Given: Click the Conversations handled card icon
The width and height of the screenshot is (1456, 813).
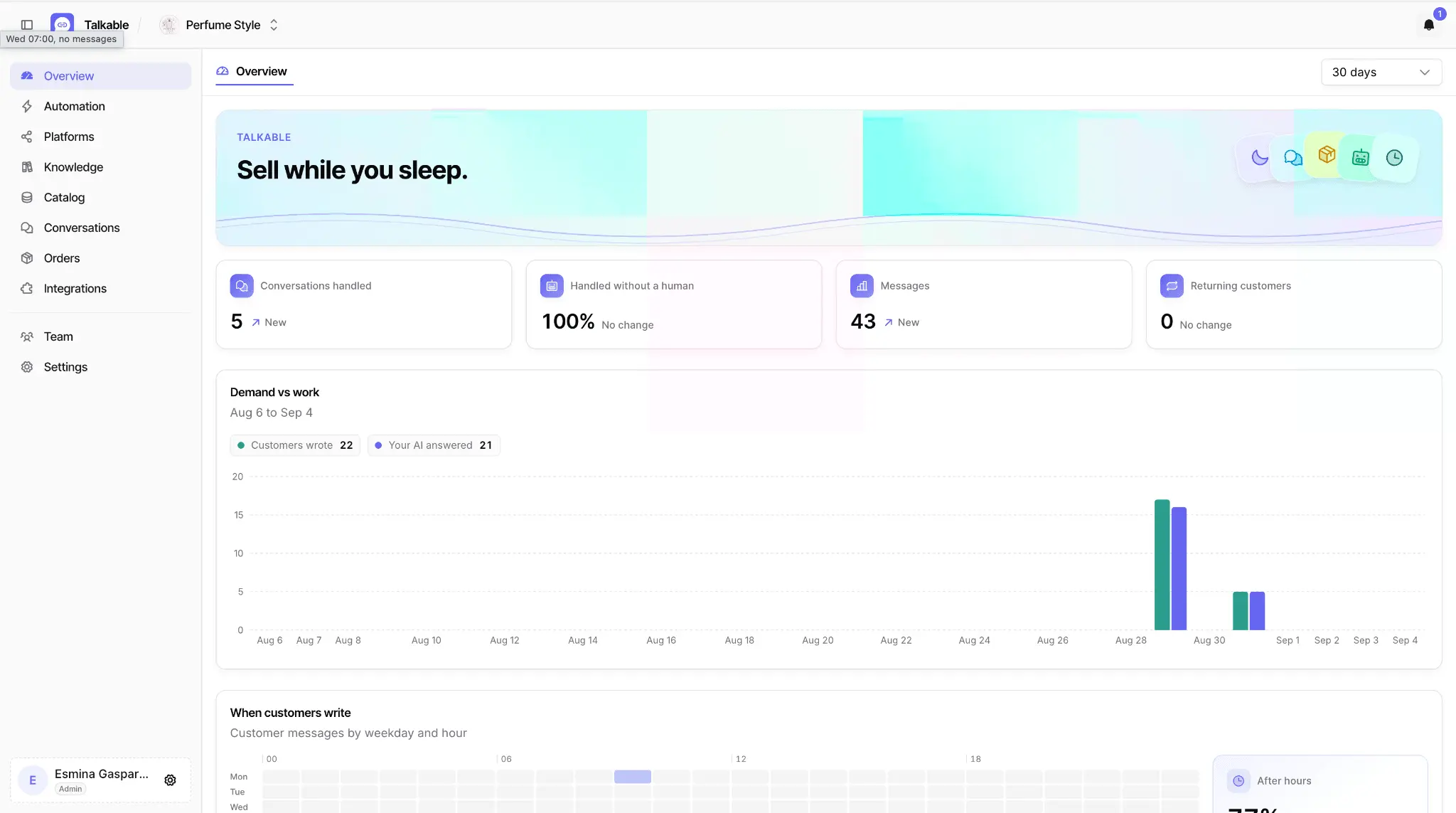Looking at the screenshot, I should tap(242, 286).
